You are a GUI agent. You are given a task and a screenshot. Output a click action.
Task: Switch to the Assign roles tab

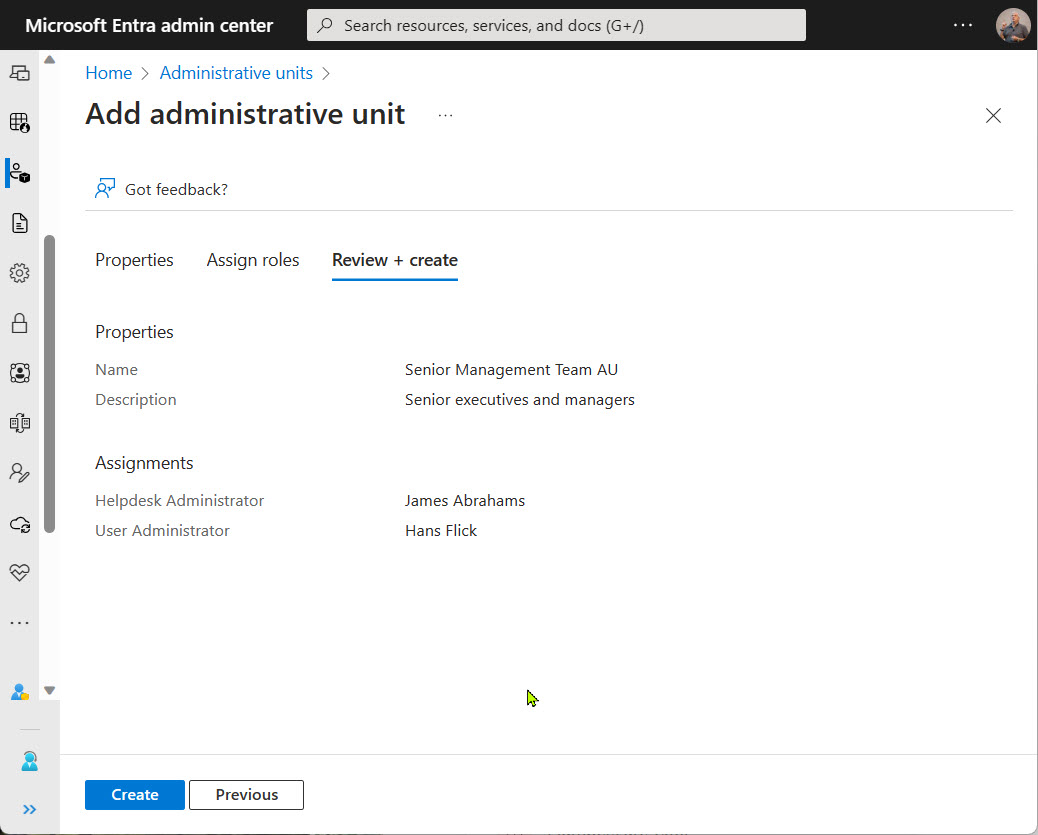[253, 260]
